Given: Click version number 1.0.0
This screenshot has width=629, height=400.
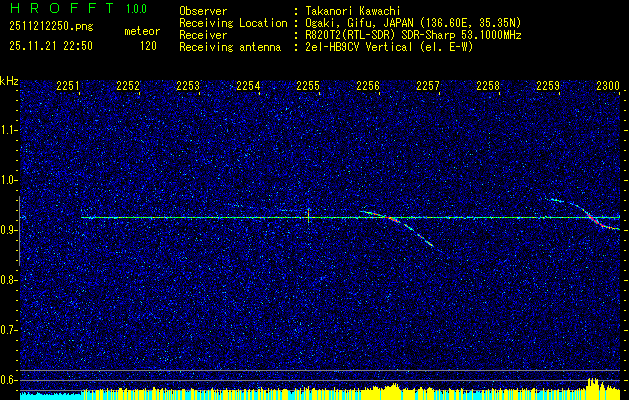Looking at the screenshot, I should (x=136, y=9).
